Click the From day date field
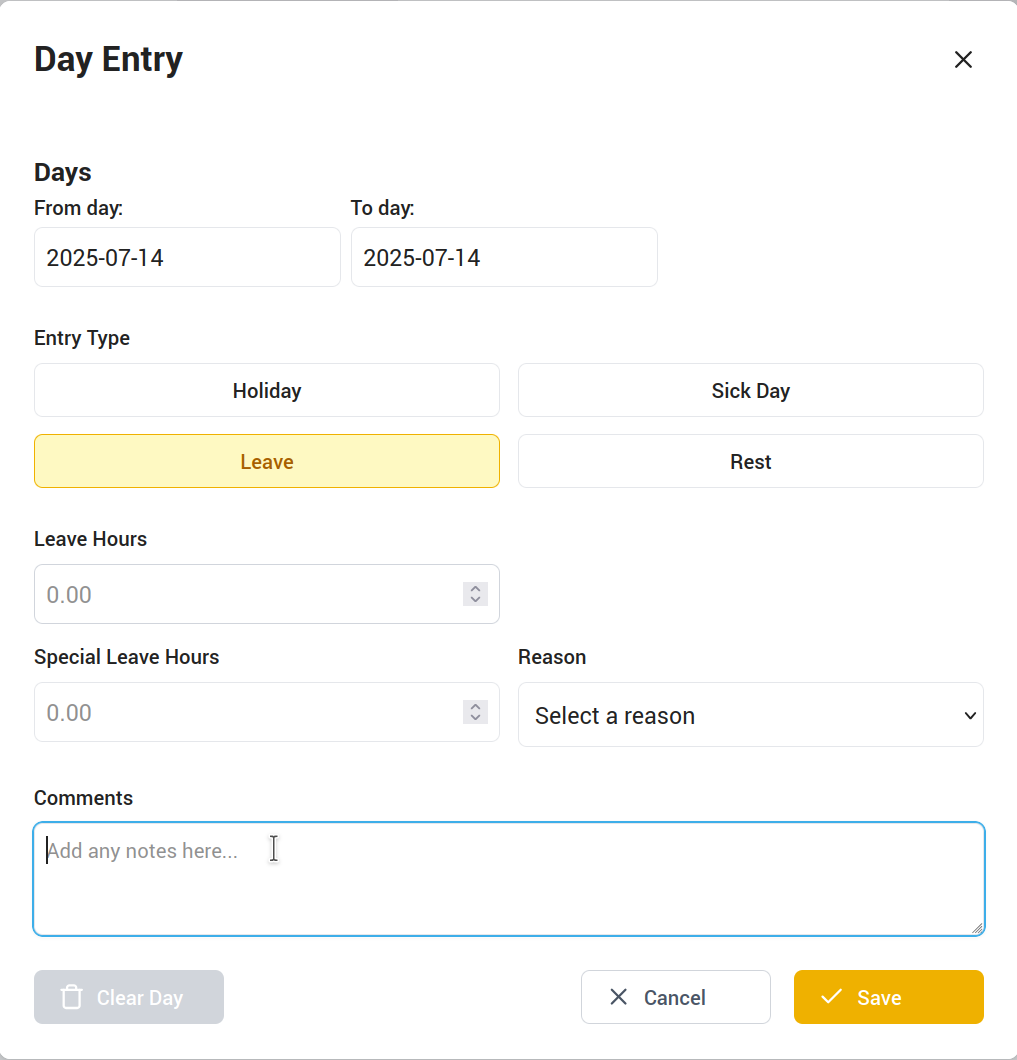Viewport: 1017px width, 1060px height. coord(187,257)
